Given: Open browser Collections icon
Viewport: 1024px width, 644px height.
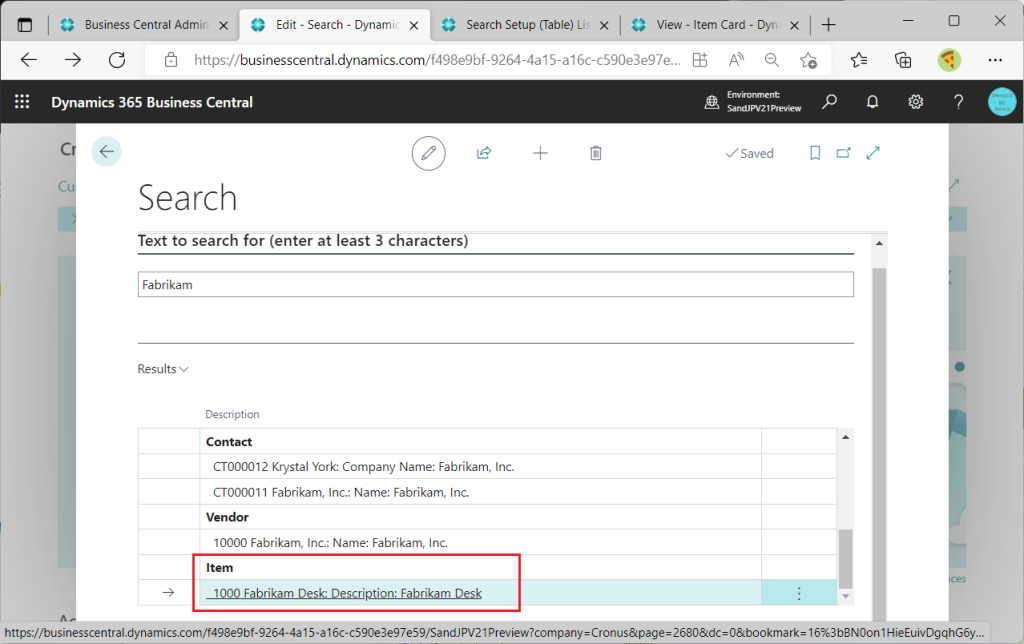Looking at the screenshot, I should [903, 60].
